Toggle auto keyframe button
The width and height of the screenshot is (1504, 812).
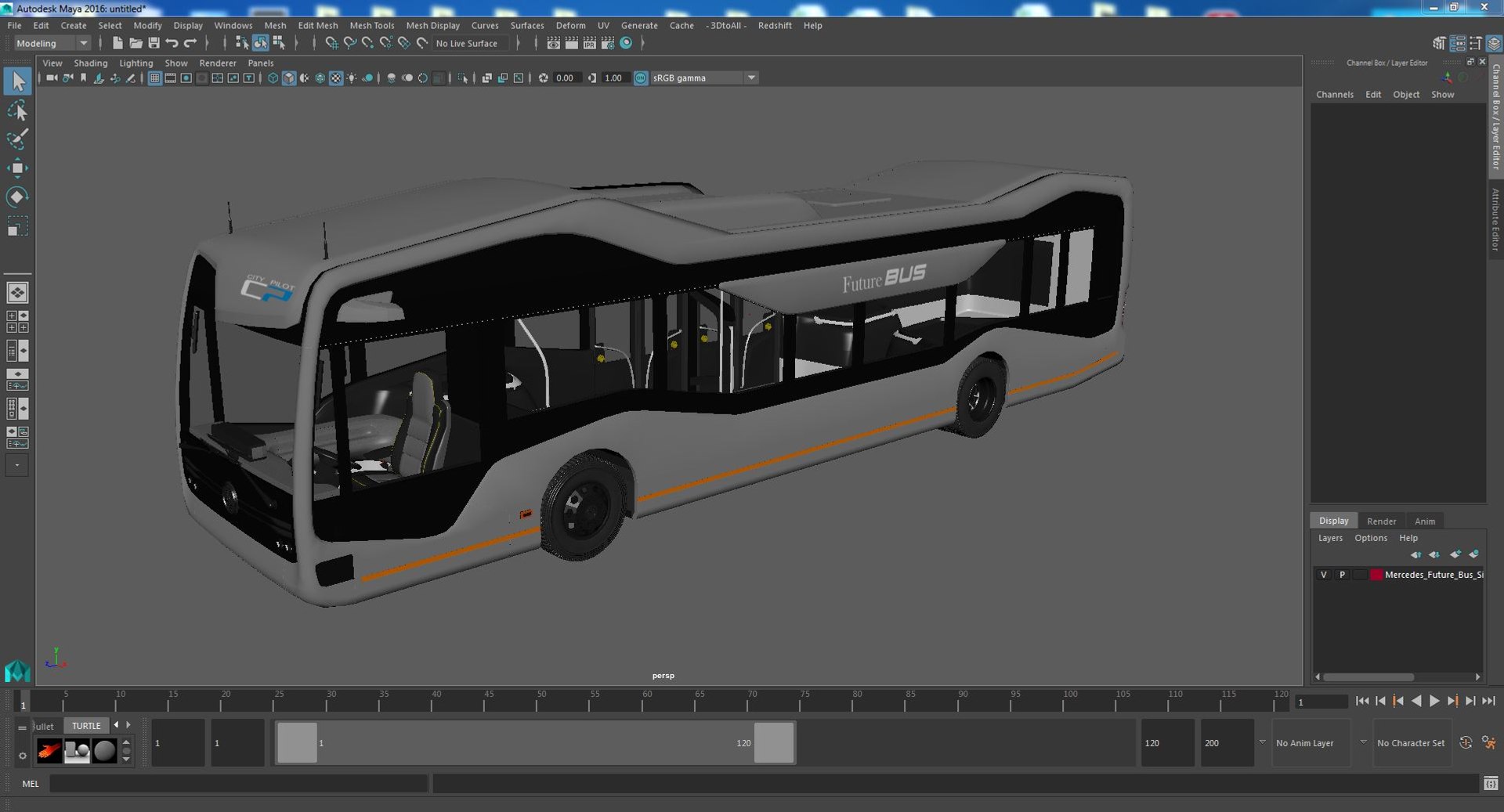tap(1466, 742)
